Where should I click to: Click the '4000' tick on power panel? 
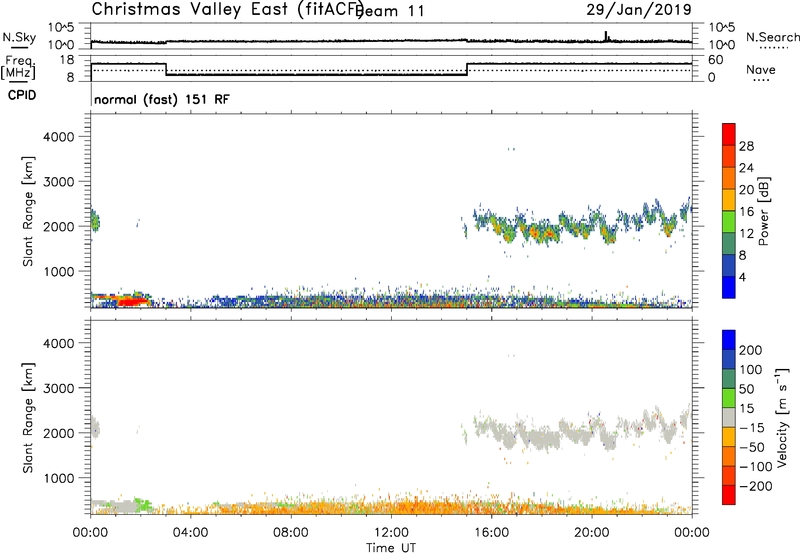(58, 137)
